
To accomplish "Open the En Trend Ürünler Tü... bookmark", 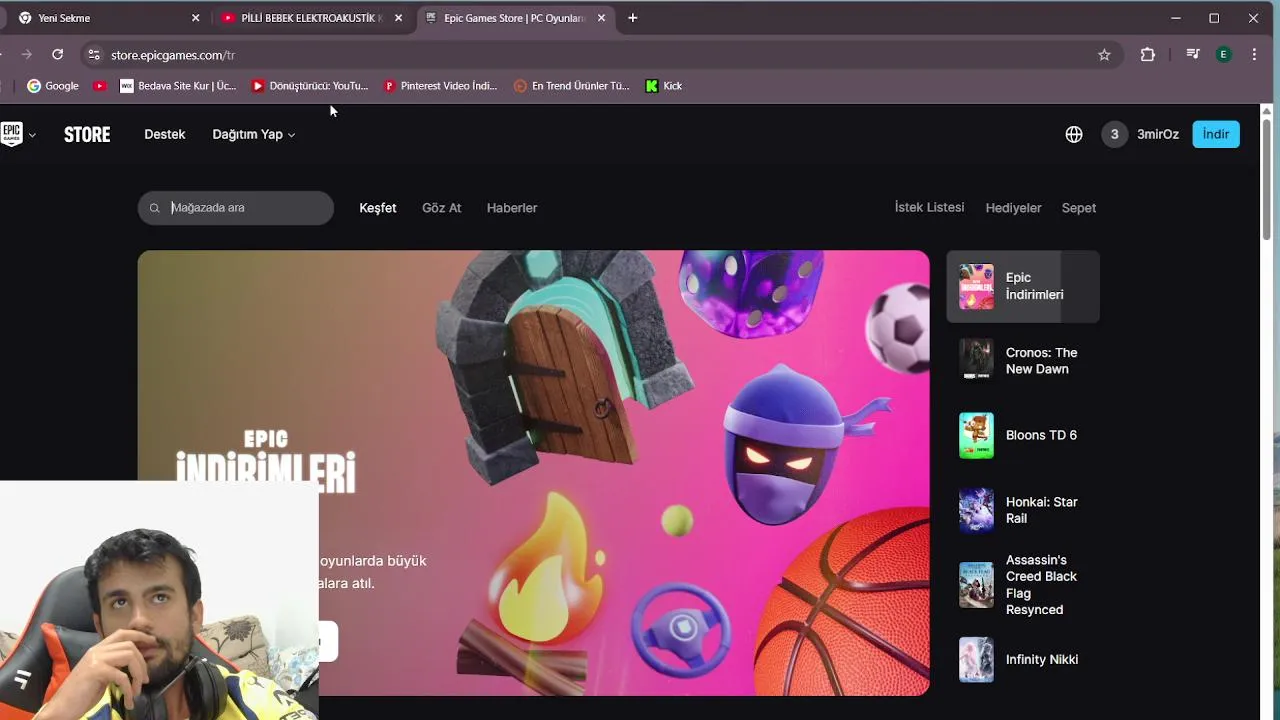I will (572, 86).
